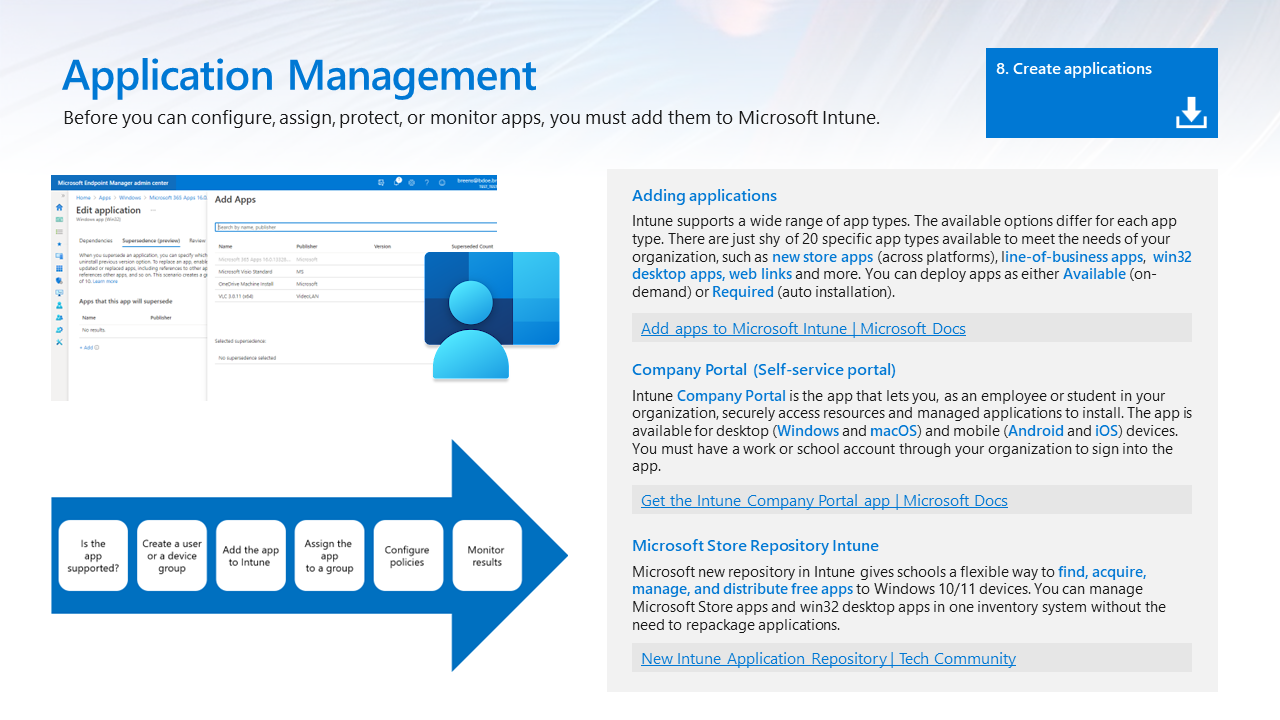1280x720 pixels.
Task: Click the 'Monitor results' step box
Action: pyautogui.click(x=487, y=555)
